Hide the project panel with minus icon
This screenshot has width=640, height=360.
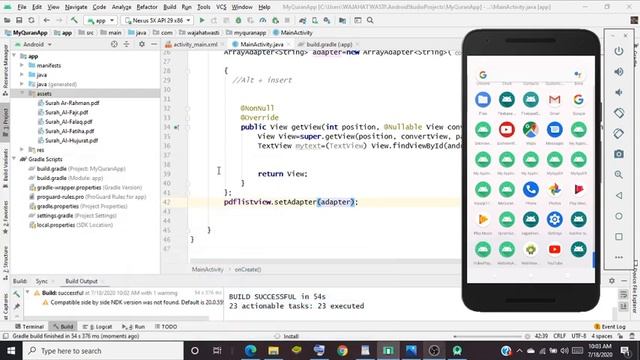(x=154, y=44)
